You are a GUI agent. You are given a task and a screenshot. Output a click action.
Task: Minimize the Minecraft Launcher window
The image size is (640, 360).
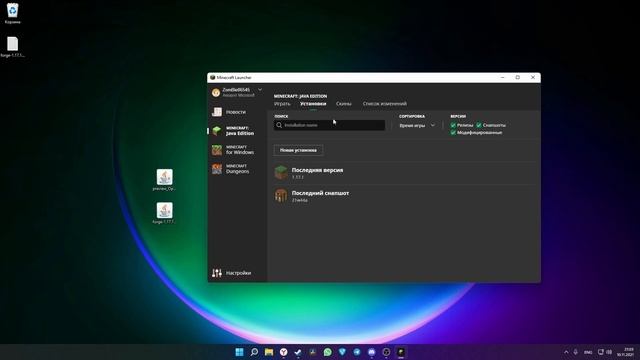[x=502, y=77]
